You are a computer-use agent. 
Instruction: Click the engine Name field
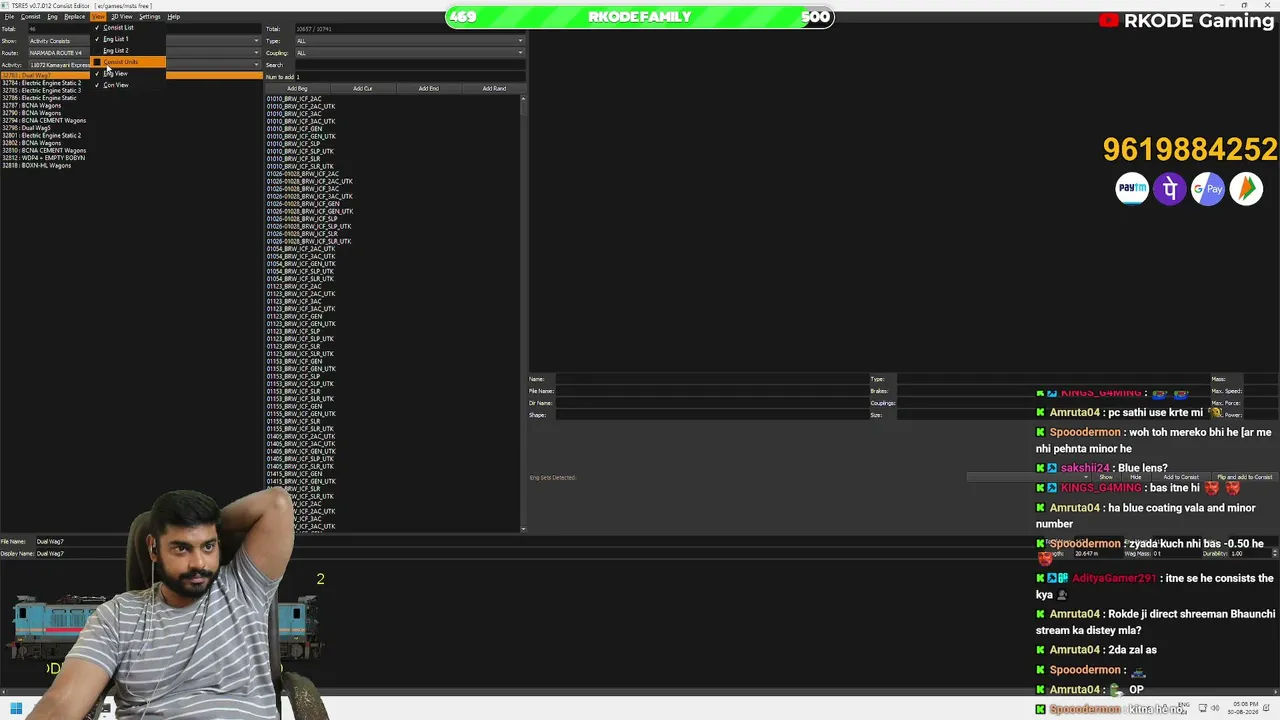[712, 379]
